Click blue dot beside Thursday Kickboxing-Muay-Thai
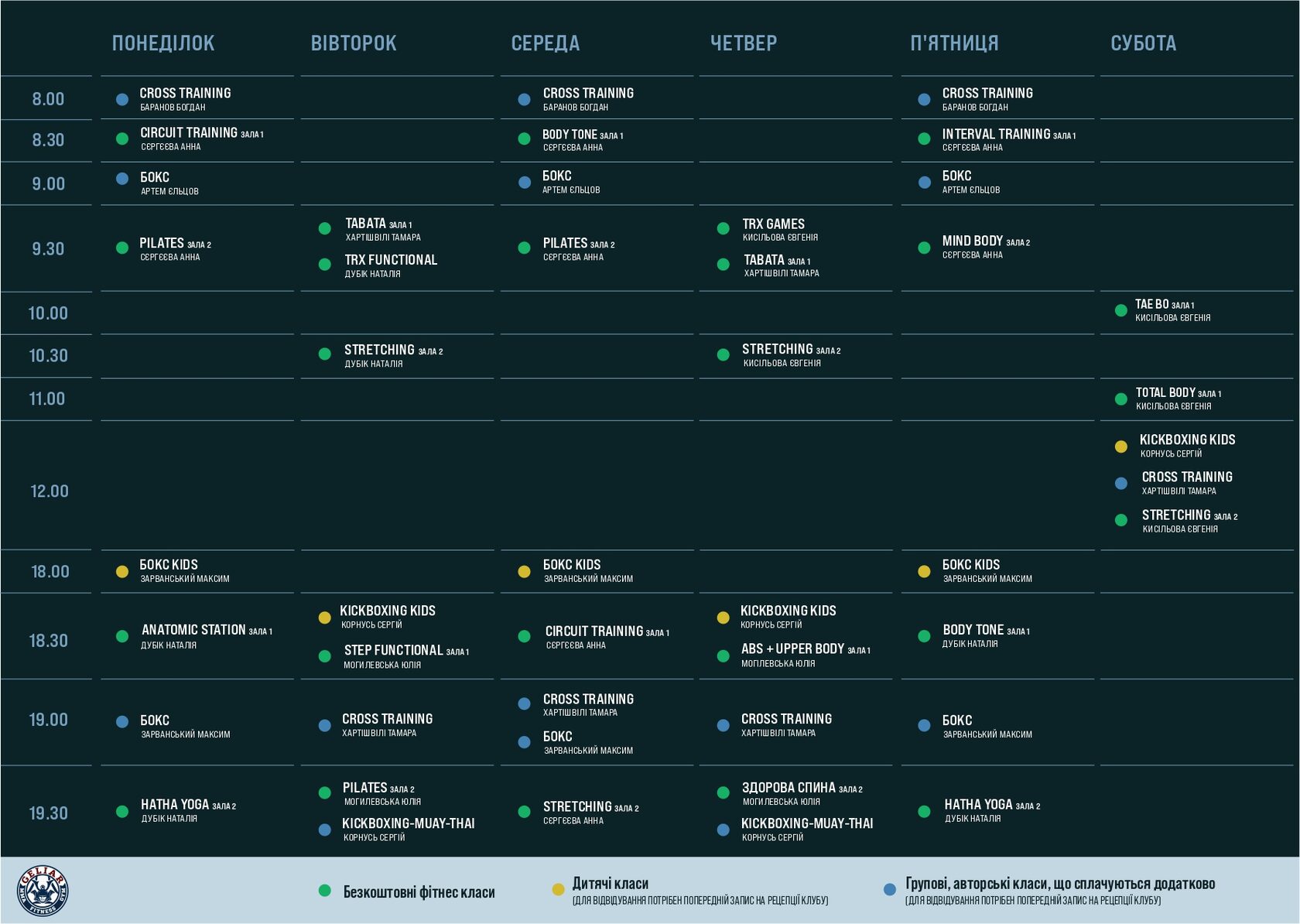Screen dimensions: 1300x924 723,830
